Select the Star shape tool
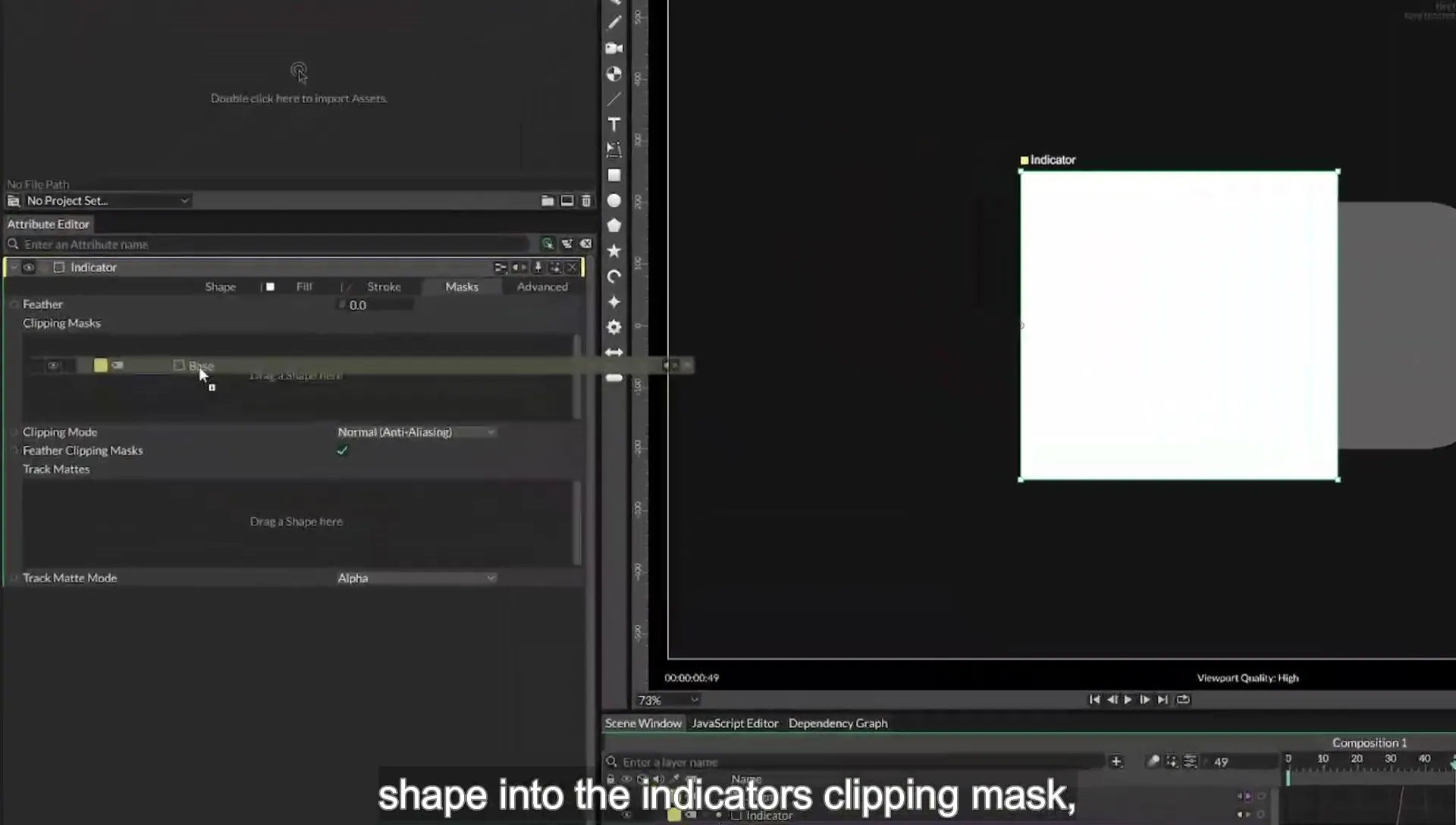 pos(614,251)
